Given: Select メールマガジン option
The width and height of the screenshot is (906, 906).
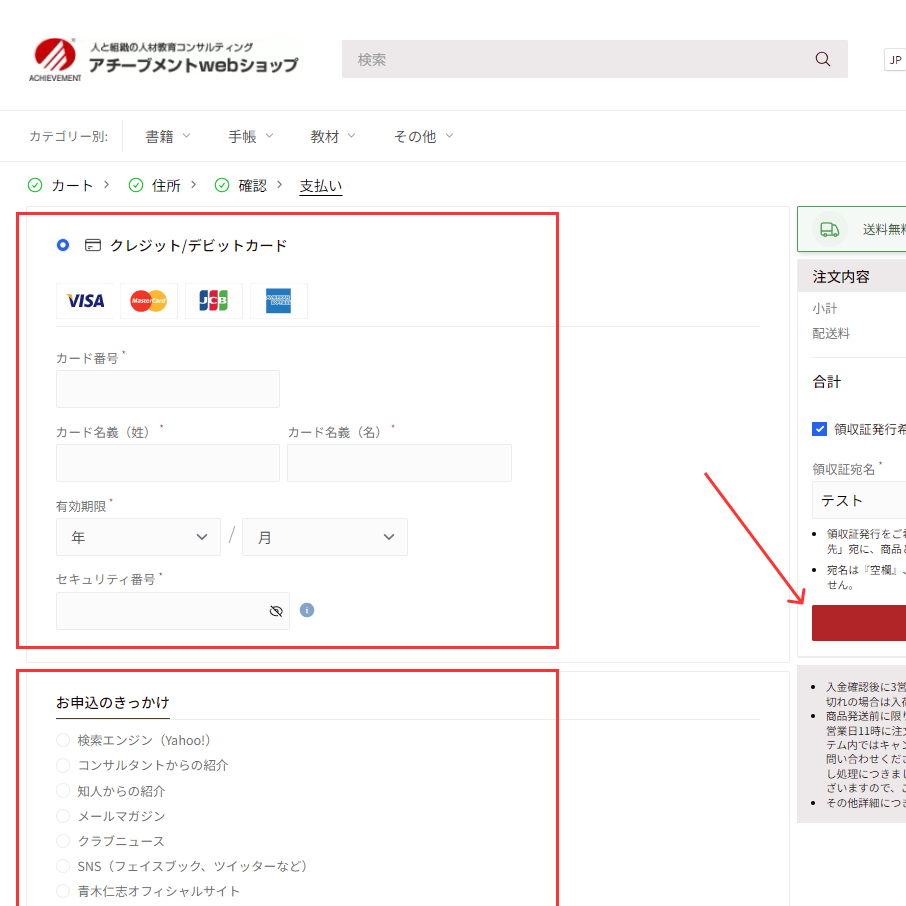Looking at the screenshot, I should click(x=63, y=816).
